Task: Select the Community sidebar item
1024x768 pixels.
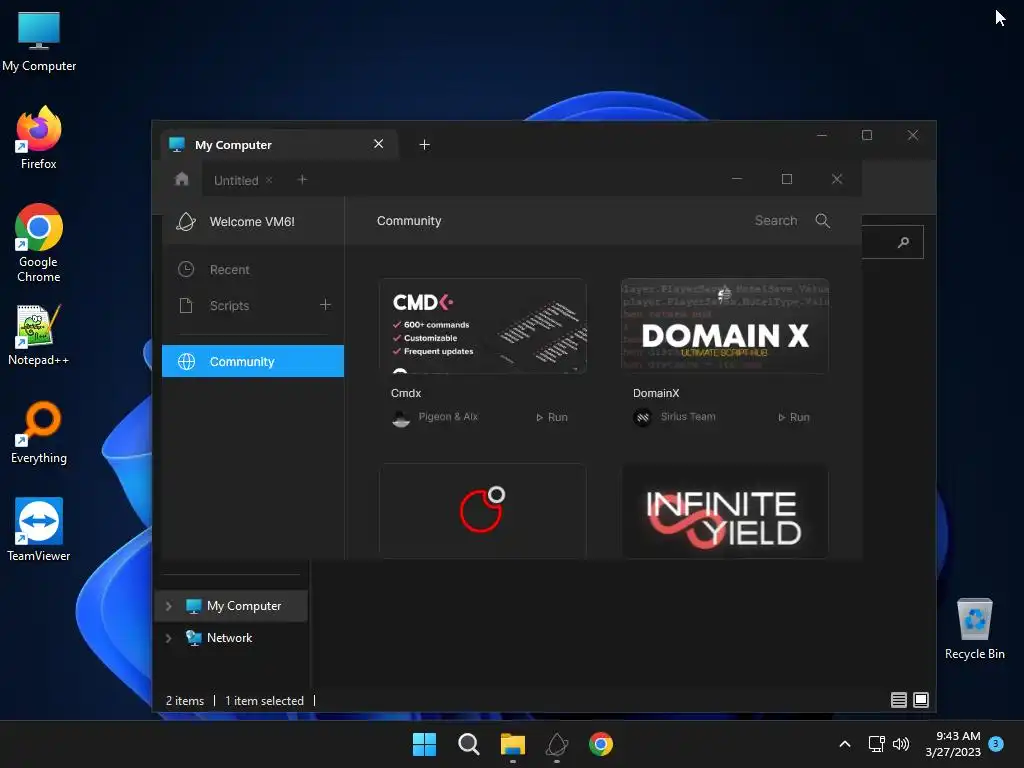Action: click(253, 361)
